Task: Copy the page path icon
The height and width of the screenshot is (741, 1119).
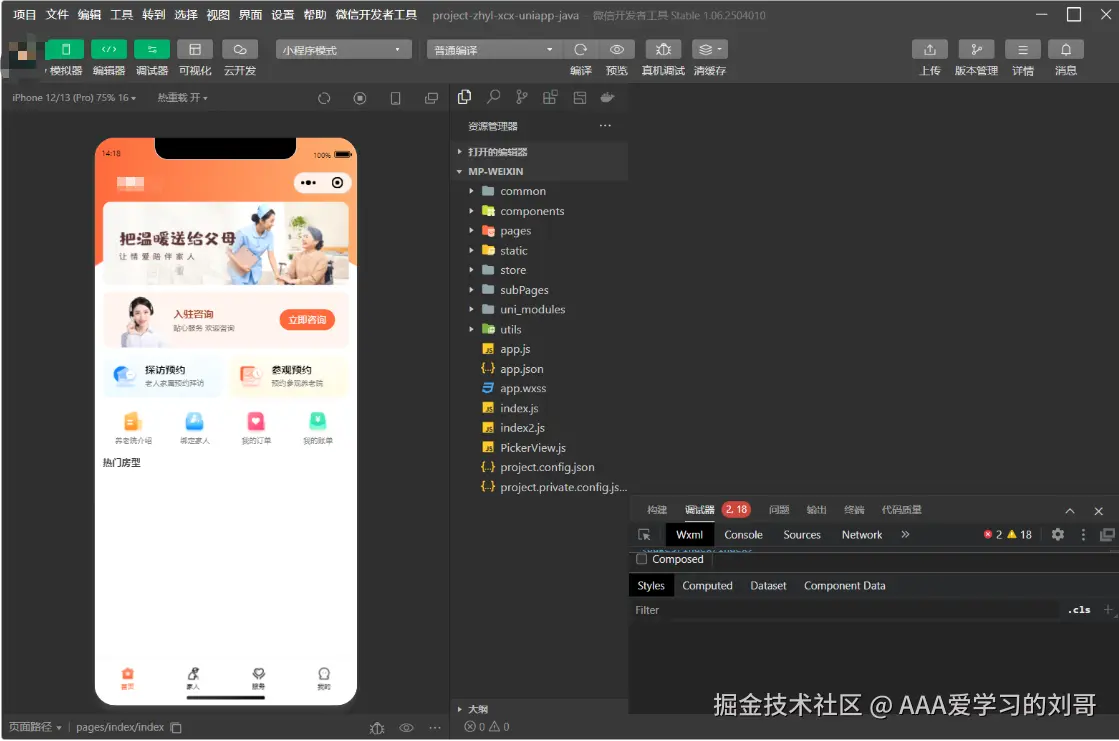Action: pos(176,727)
